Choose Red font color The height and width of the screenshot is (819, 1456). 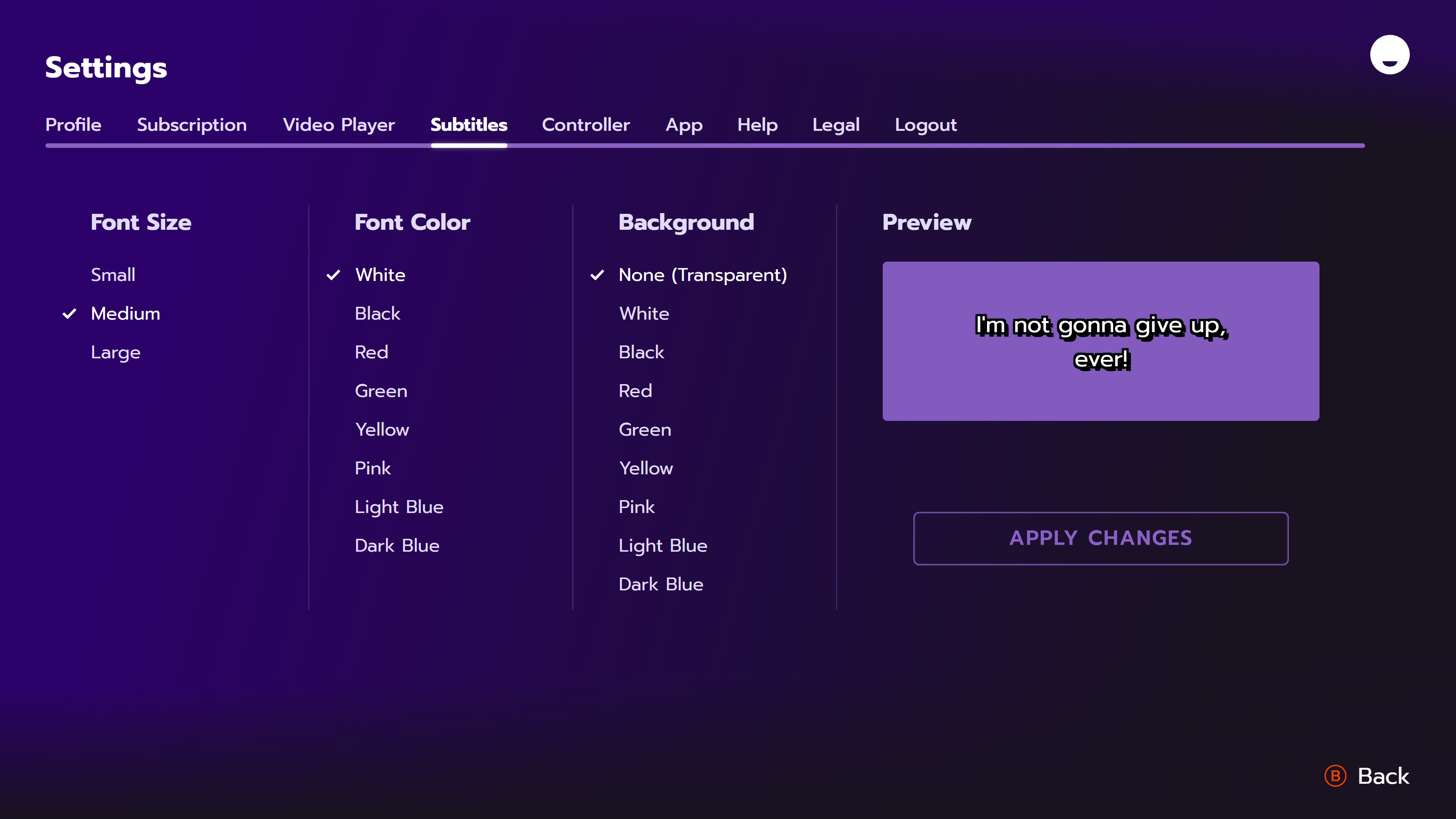click(371, 352)
